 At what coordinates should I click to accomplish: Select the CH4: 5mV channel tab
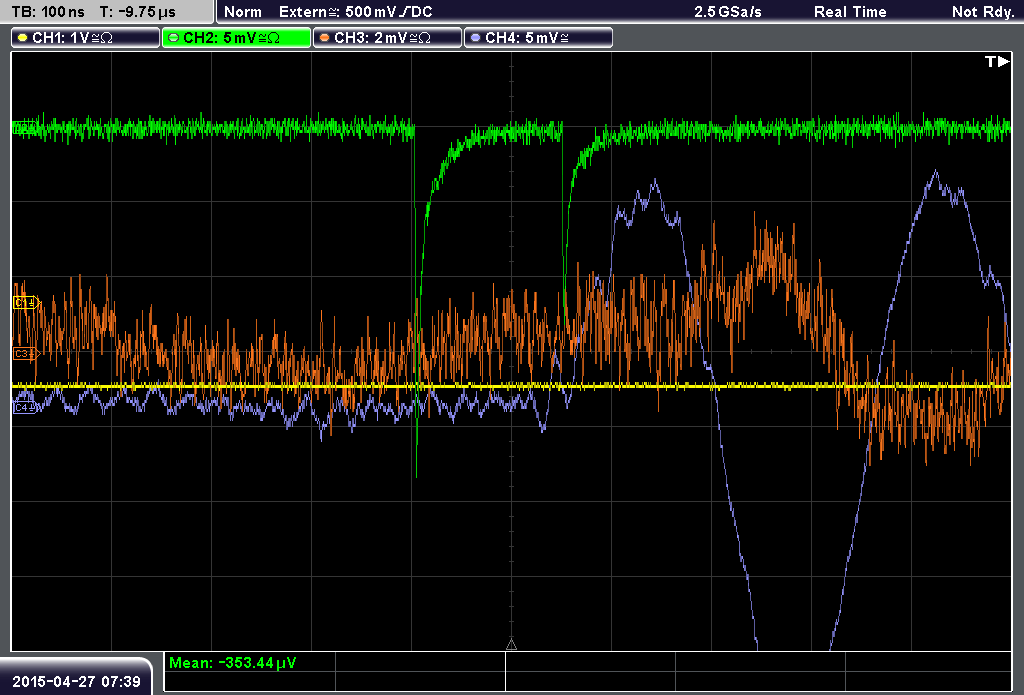tap(538, 38)
